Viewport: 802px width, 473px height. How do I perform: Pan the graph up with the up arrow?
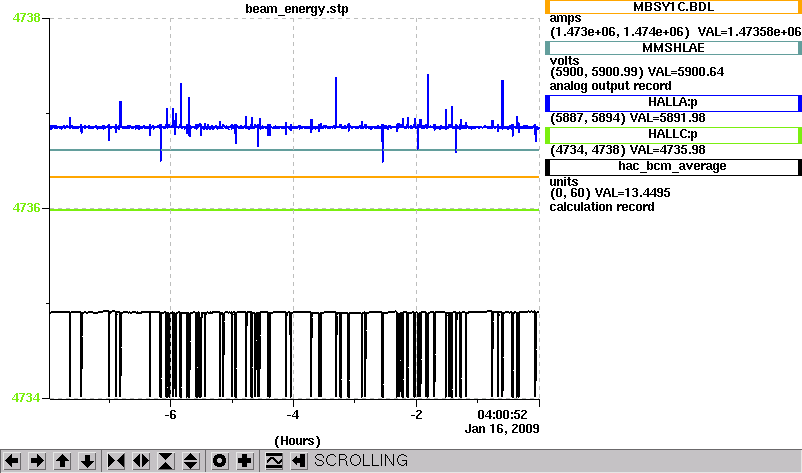[x=62, y=461]
